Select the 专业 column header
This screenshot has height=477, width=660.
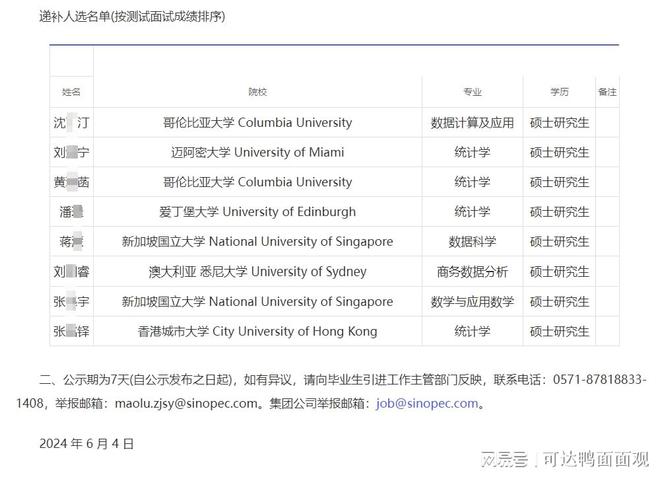472,92
